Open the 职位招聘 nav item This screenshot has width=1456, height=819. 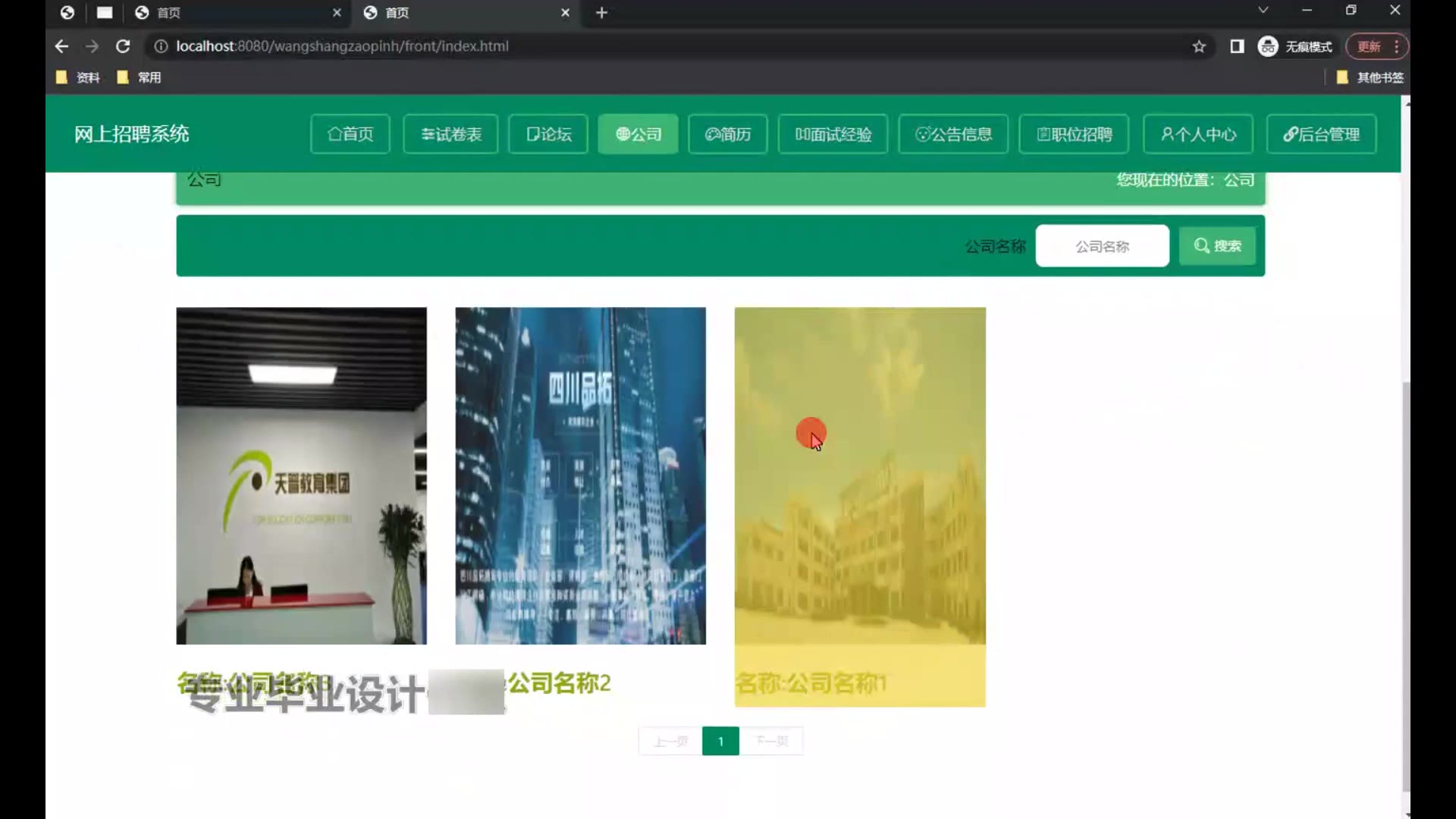pos(1074,134)
